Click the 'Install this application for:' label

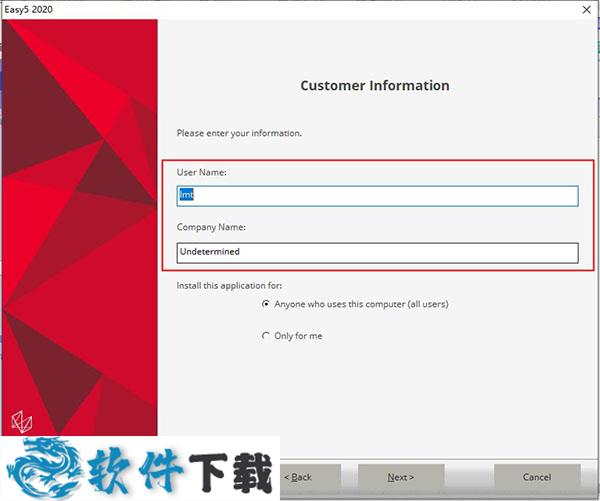(229, 286)
